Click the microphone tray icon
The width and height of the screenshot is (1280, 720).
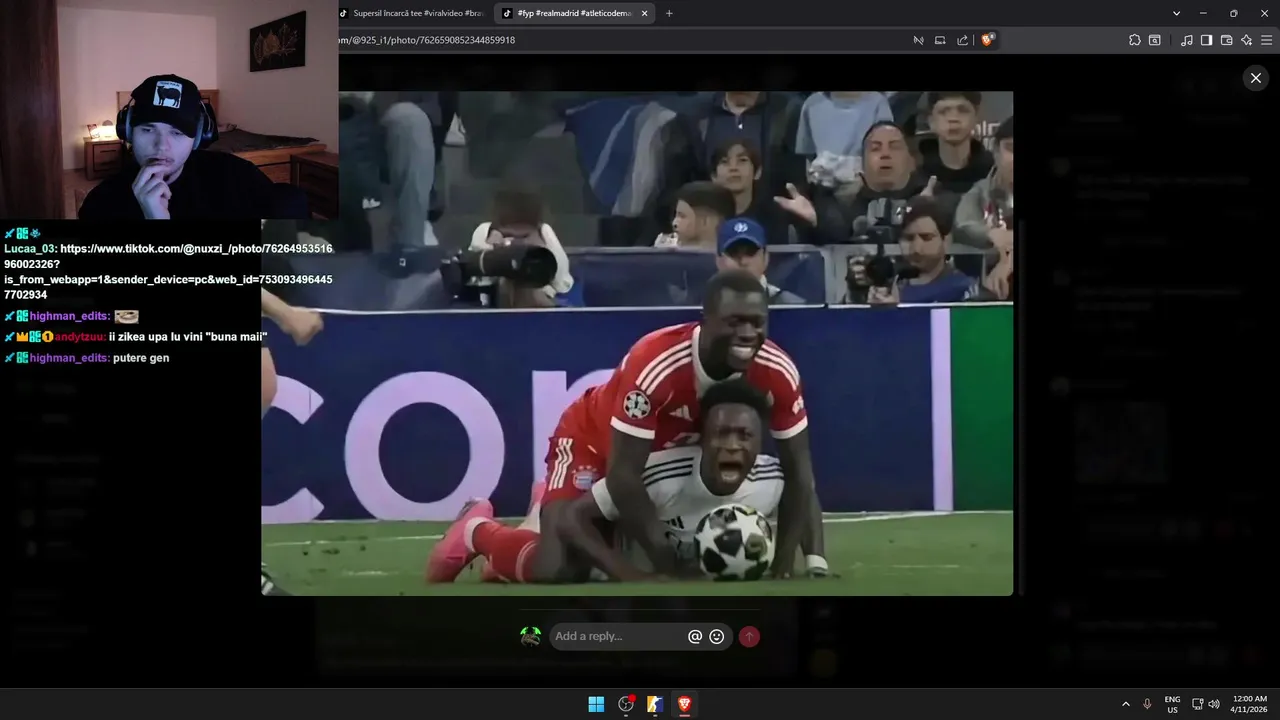[x=1147, y=704]
